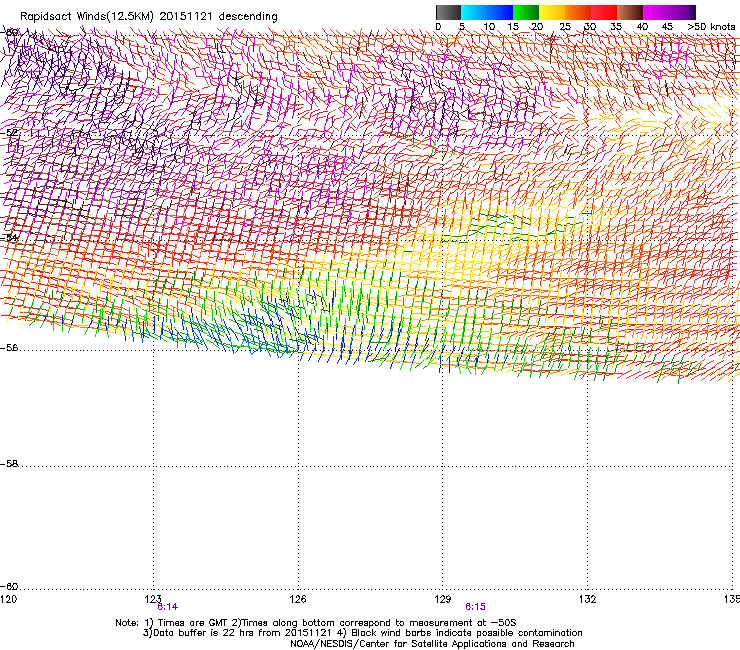Click the gray 0-5 knots color segment
The height and width of the screenshot is (650, 740).
(448, 12)
